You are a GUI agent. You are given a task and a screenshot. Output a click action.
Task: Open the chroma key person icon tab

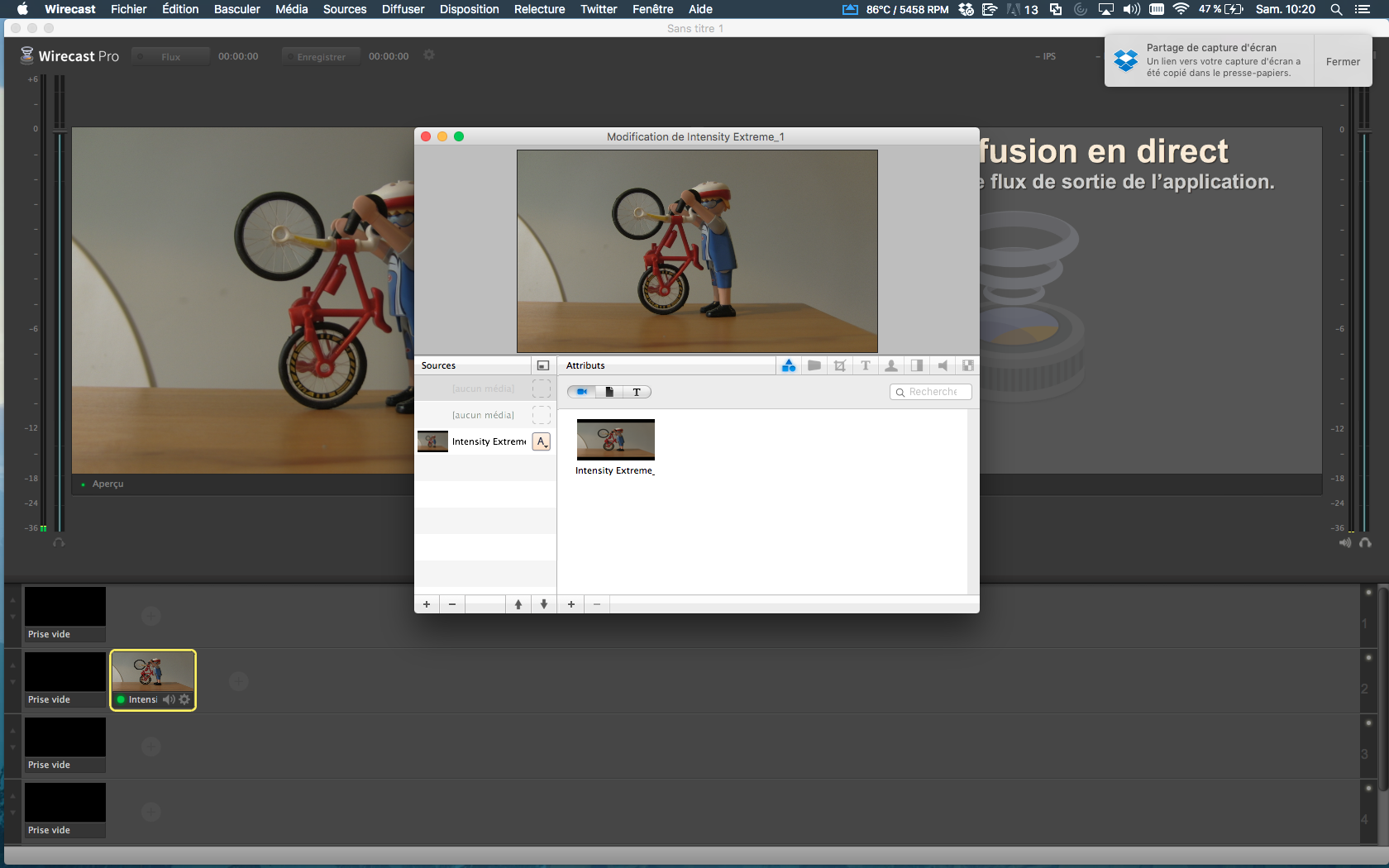pos(891,365)
